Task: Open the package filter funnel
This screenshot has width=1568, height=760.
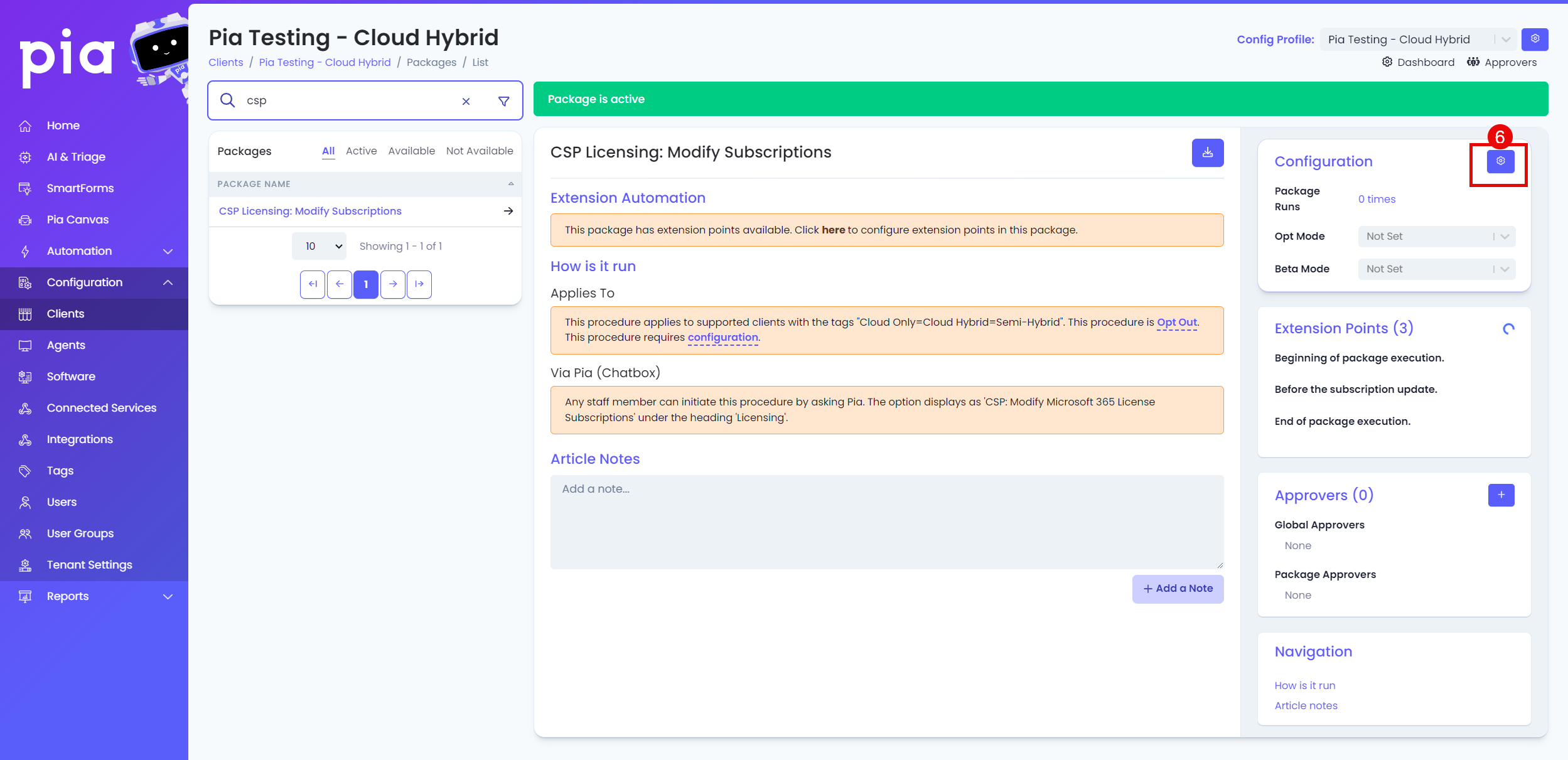Action: click(503, 101)
